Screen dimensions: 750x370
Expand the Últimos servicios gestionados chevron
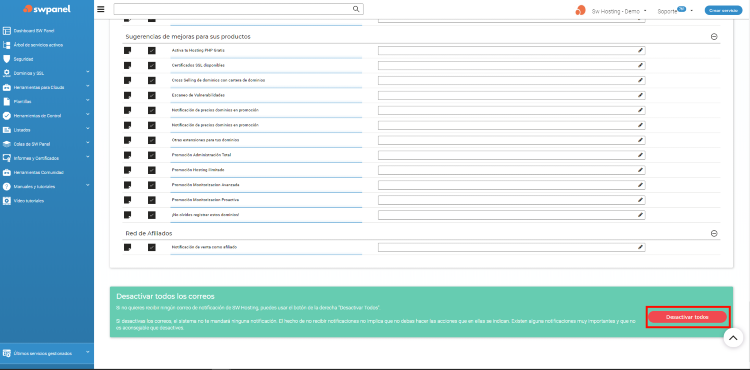(x=88, y=352)
